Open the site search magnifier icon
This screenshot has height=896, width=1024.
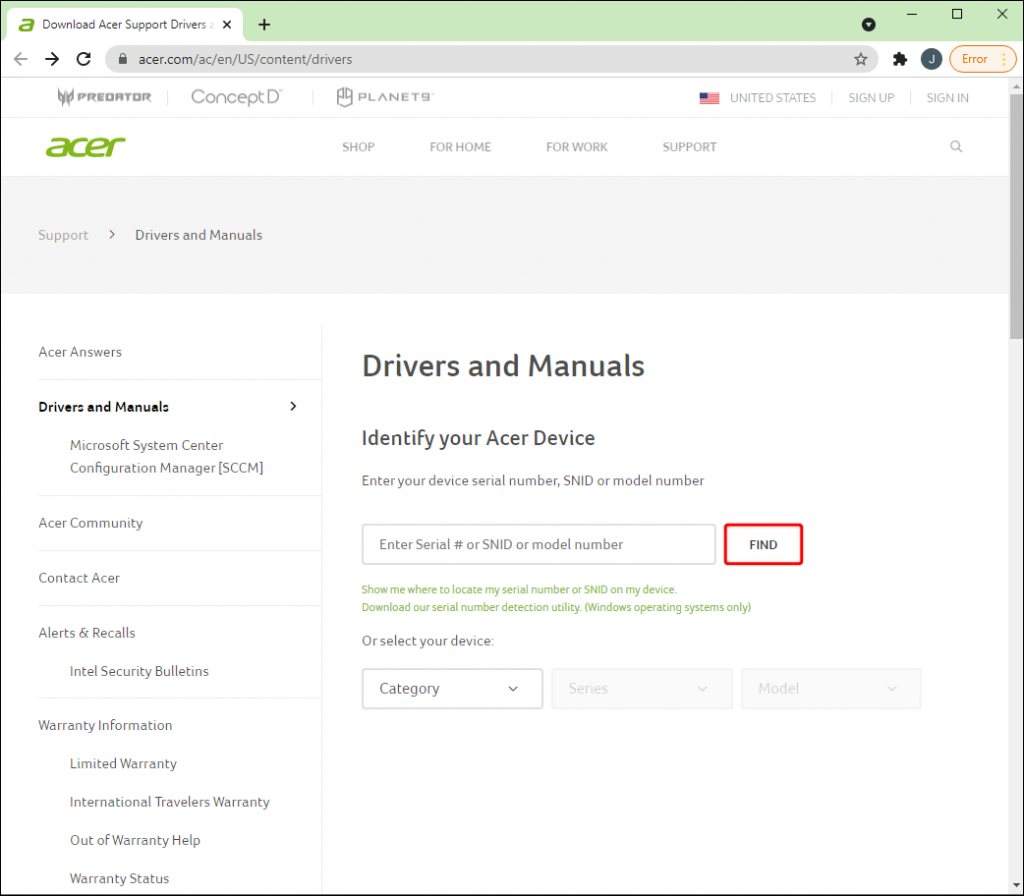pyautogui.click(x=955, y=146)
